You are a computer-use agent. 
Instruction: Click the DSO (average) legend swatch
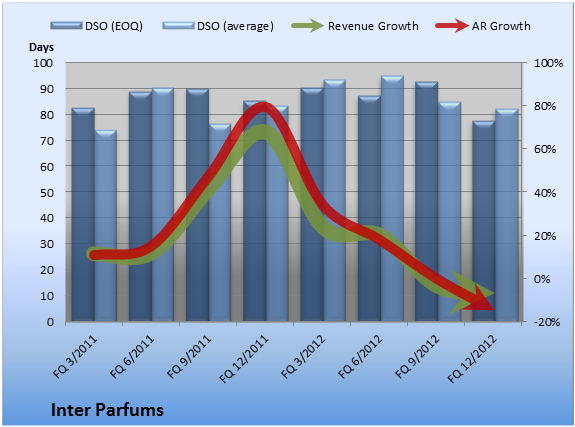178,25
